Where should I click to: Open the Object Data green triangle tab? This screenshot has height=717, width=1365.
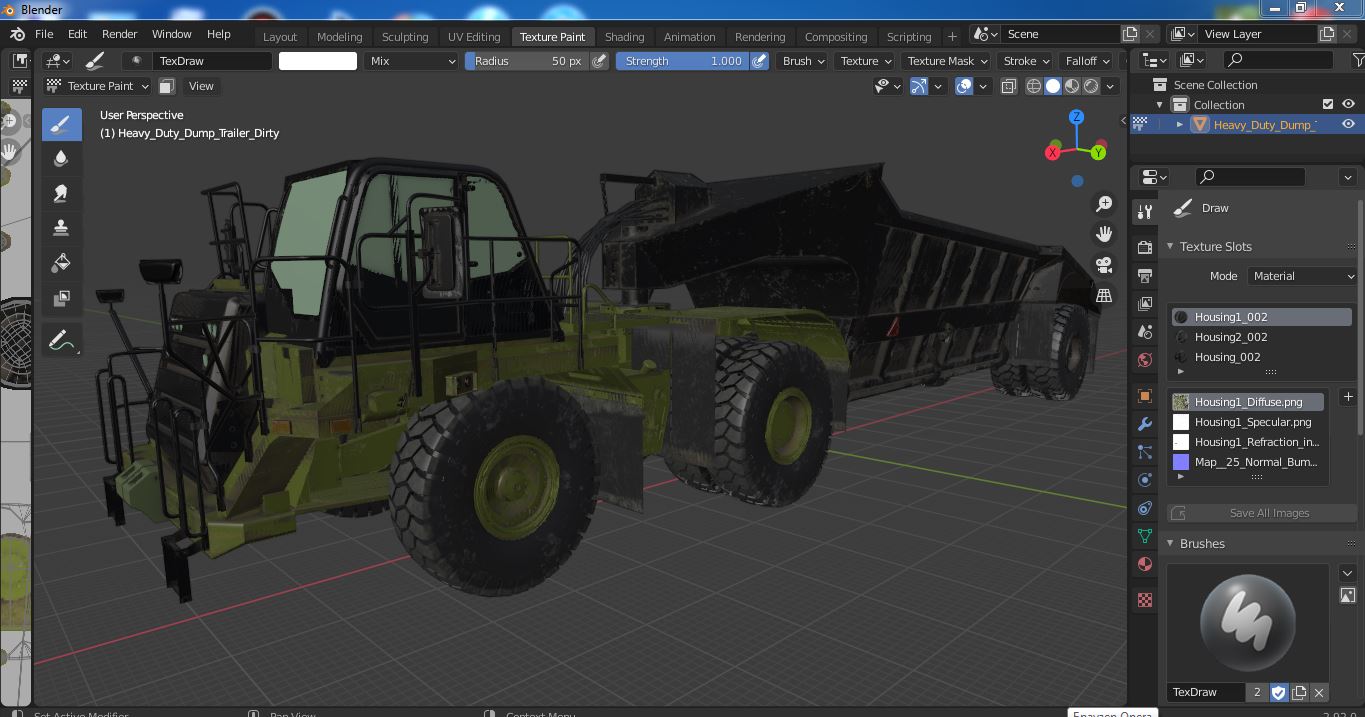(1145, 536)
